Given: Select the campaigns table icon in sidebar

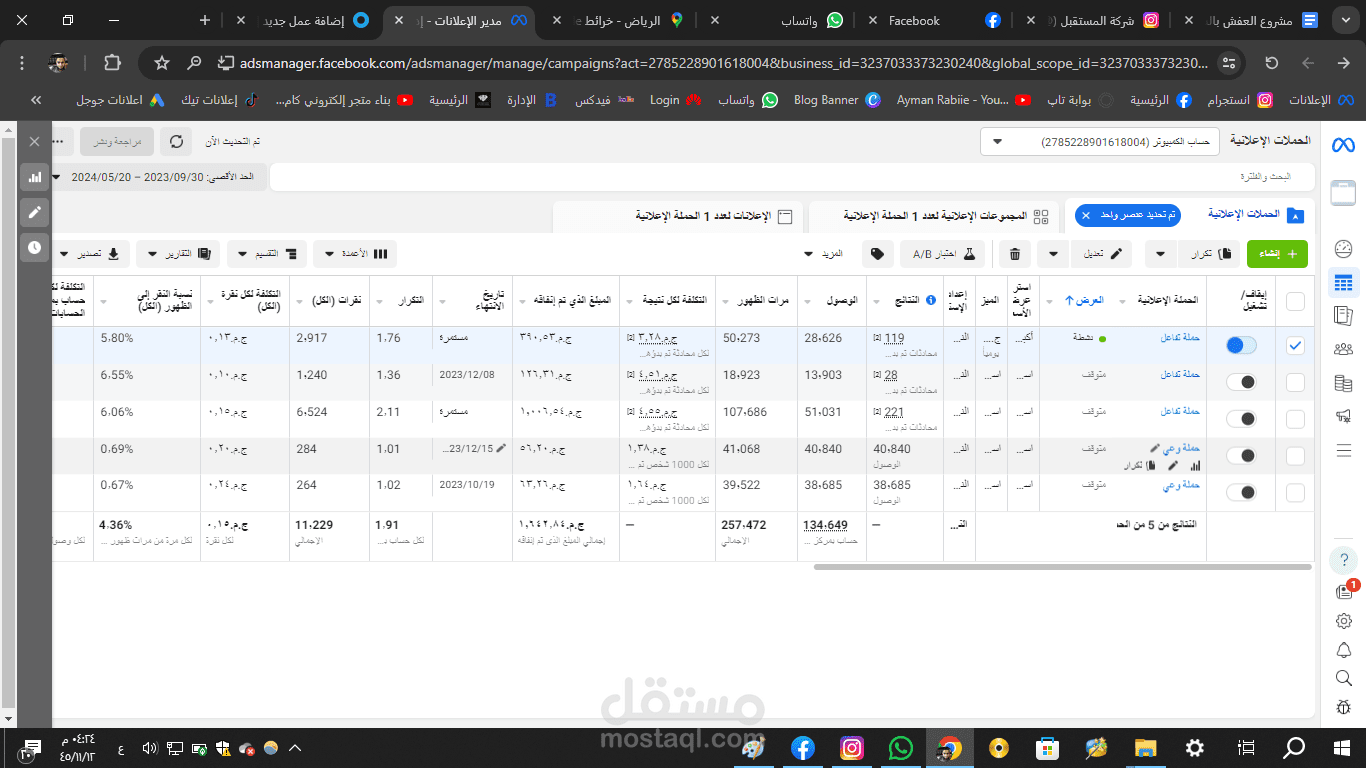Looking at the screenshot, I should click(x=1343, y=283).
